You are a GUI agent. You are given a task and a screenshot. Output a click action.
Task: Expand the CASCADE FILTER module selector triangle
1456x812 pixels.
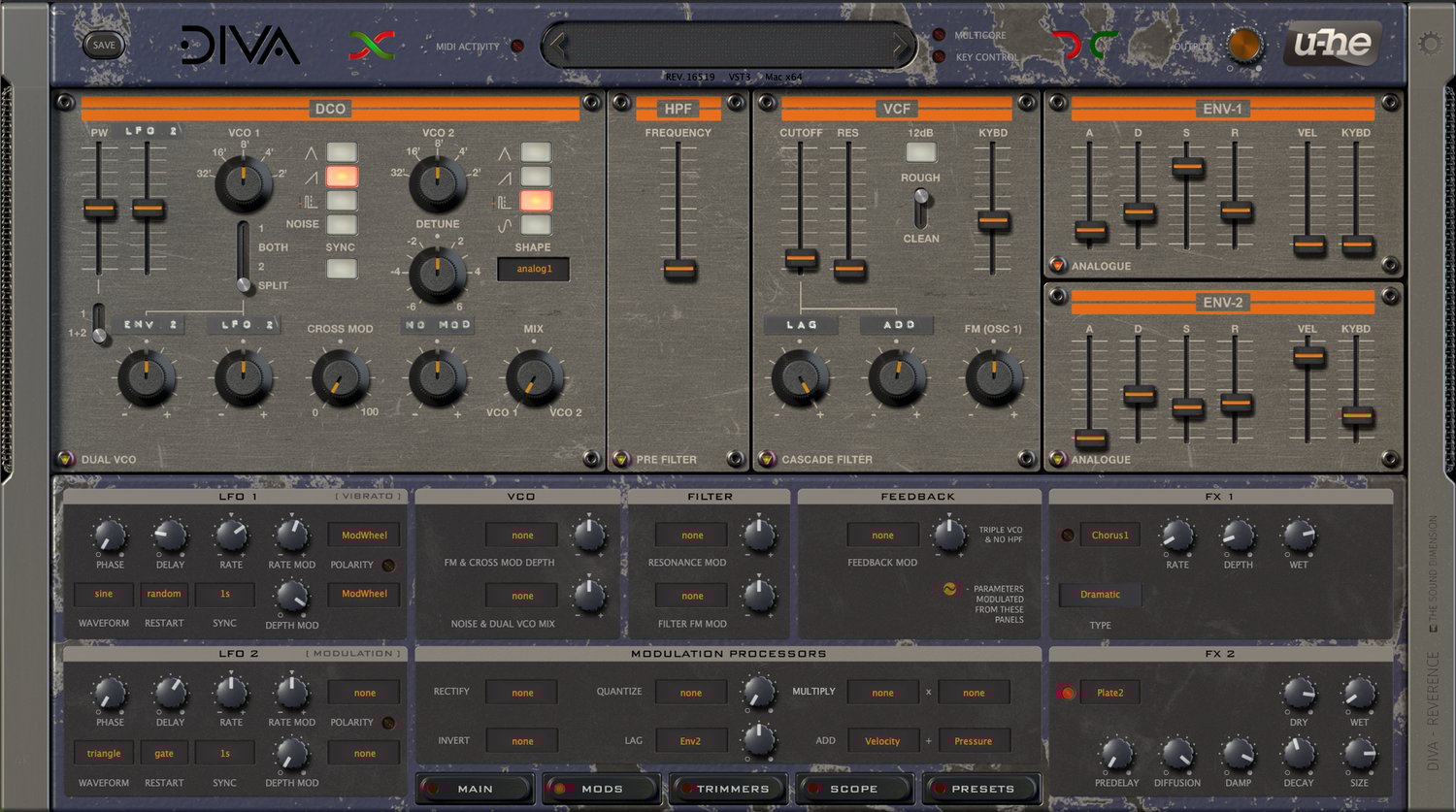point(767,459)
